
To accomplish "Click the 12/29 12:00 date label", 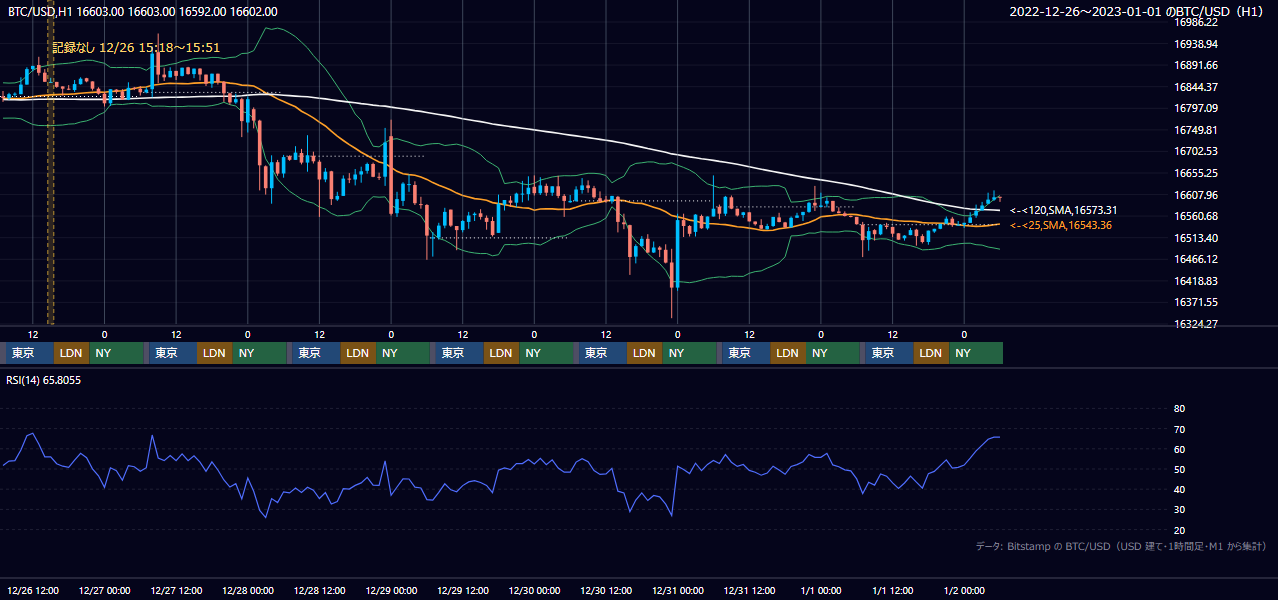I will [x=463, y=591].
